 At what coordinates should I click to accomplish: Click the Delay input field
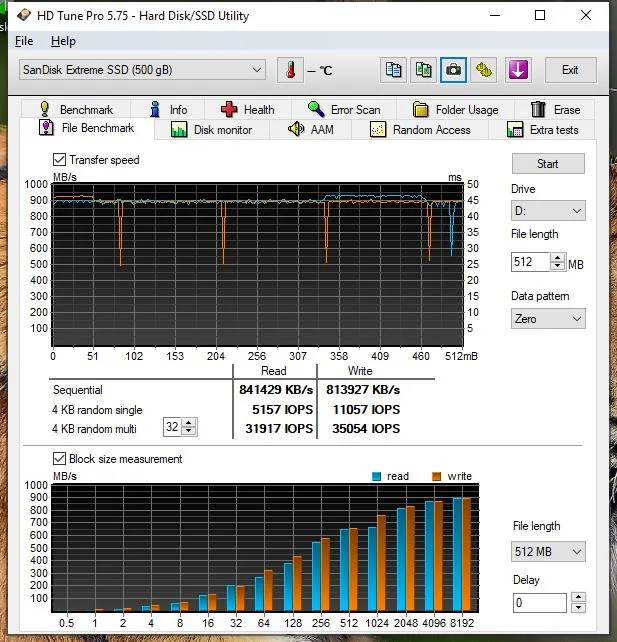[540, 602]
